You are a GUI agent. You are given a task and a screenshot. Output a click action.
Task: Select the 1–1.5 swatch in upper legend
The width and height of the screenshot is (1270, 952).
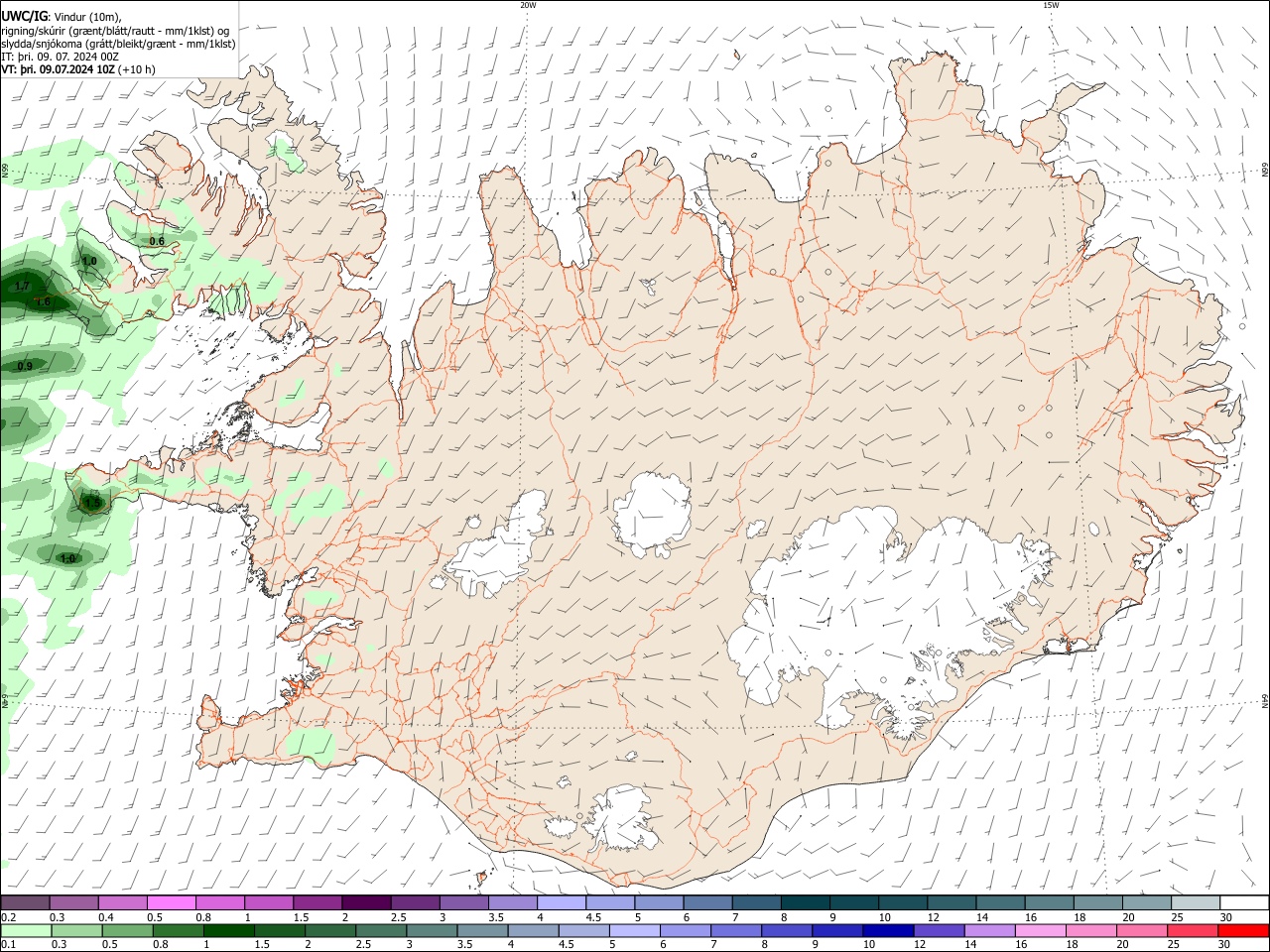point(268,902)
